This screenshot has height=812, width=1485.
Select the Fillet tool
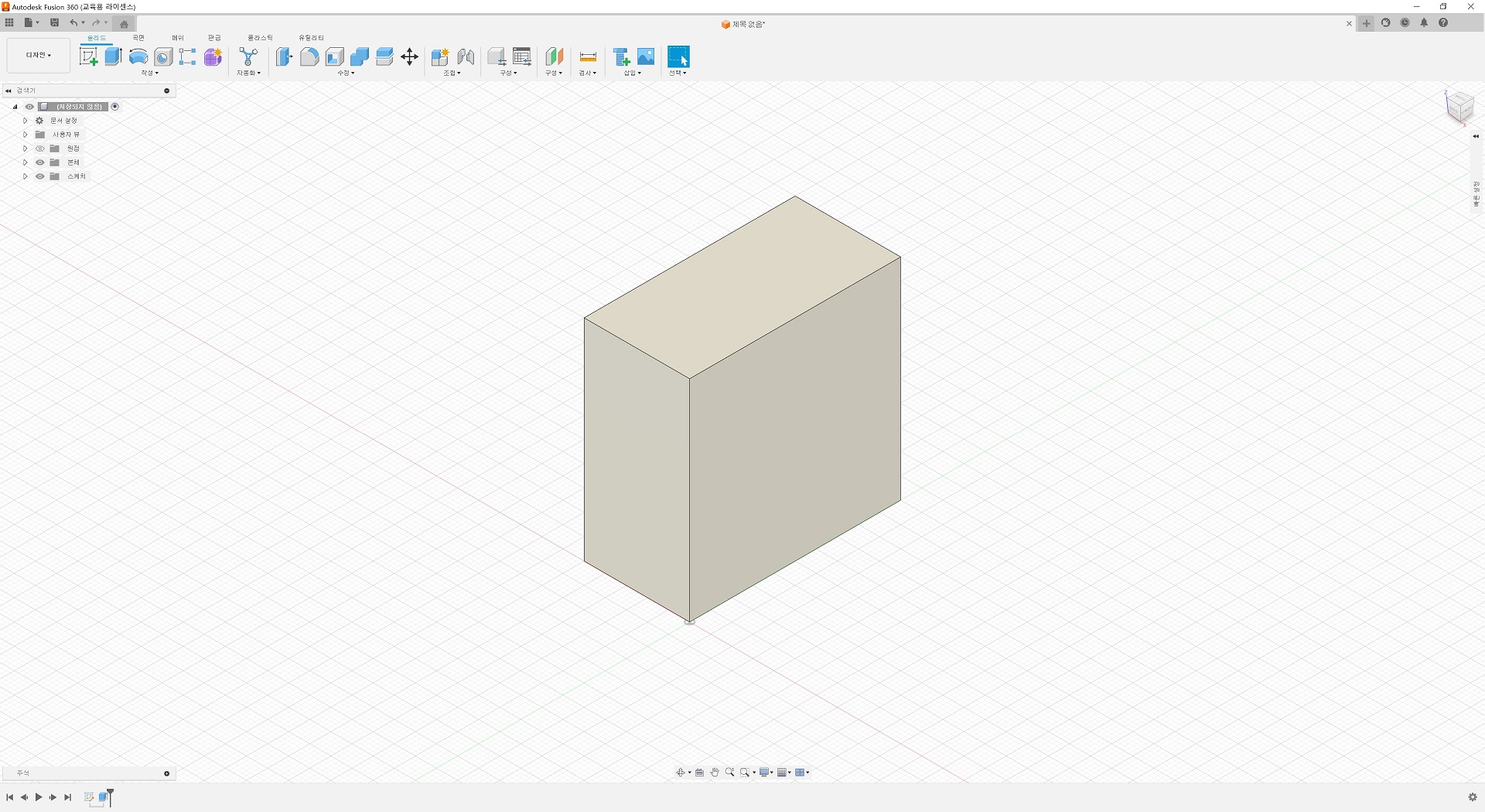coord(309,56)
